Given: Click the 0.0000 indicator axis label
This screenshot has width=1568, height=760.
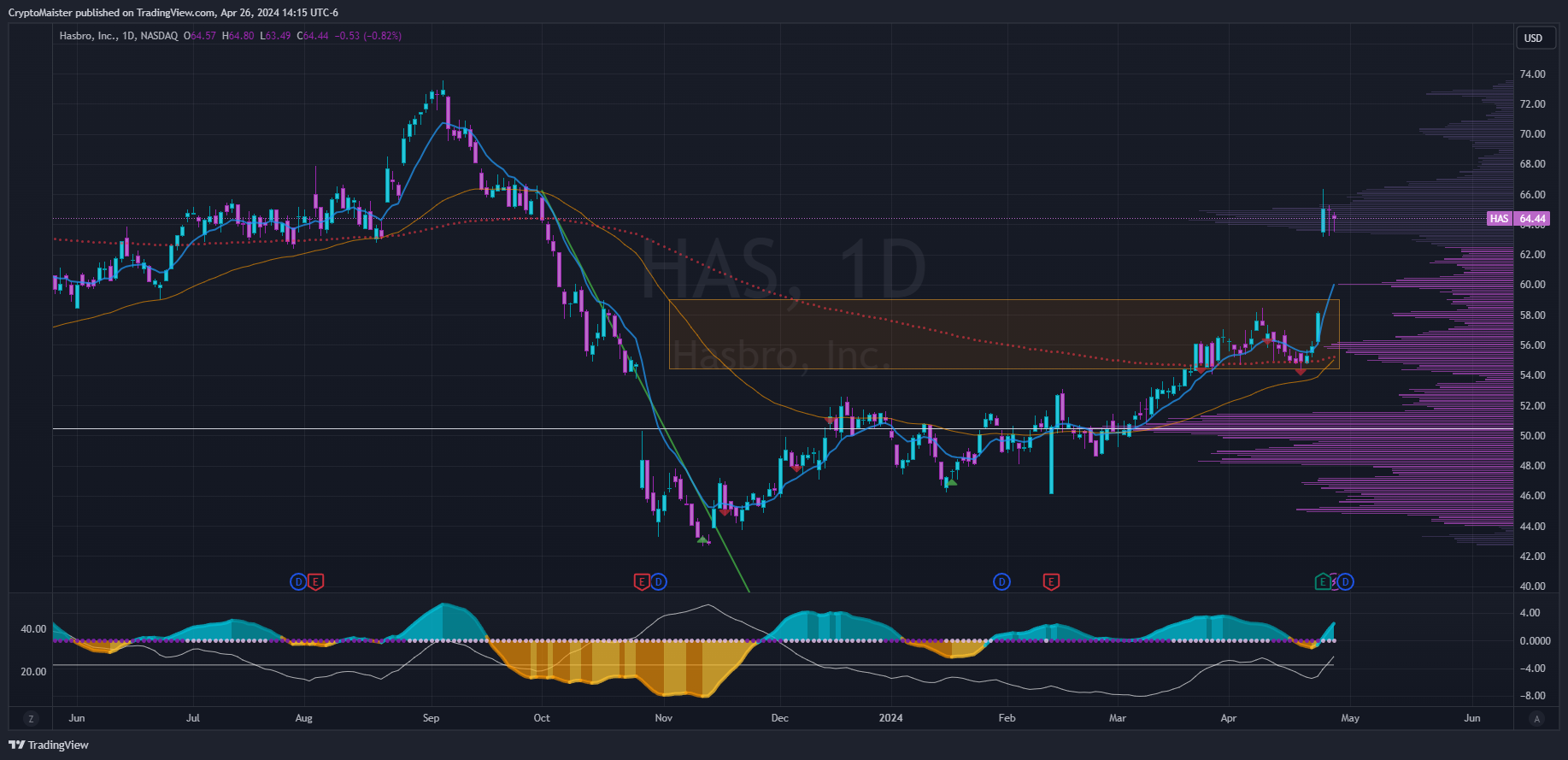Looking at the screenshot, I should pyautogui.click(x=1535, y=641).
